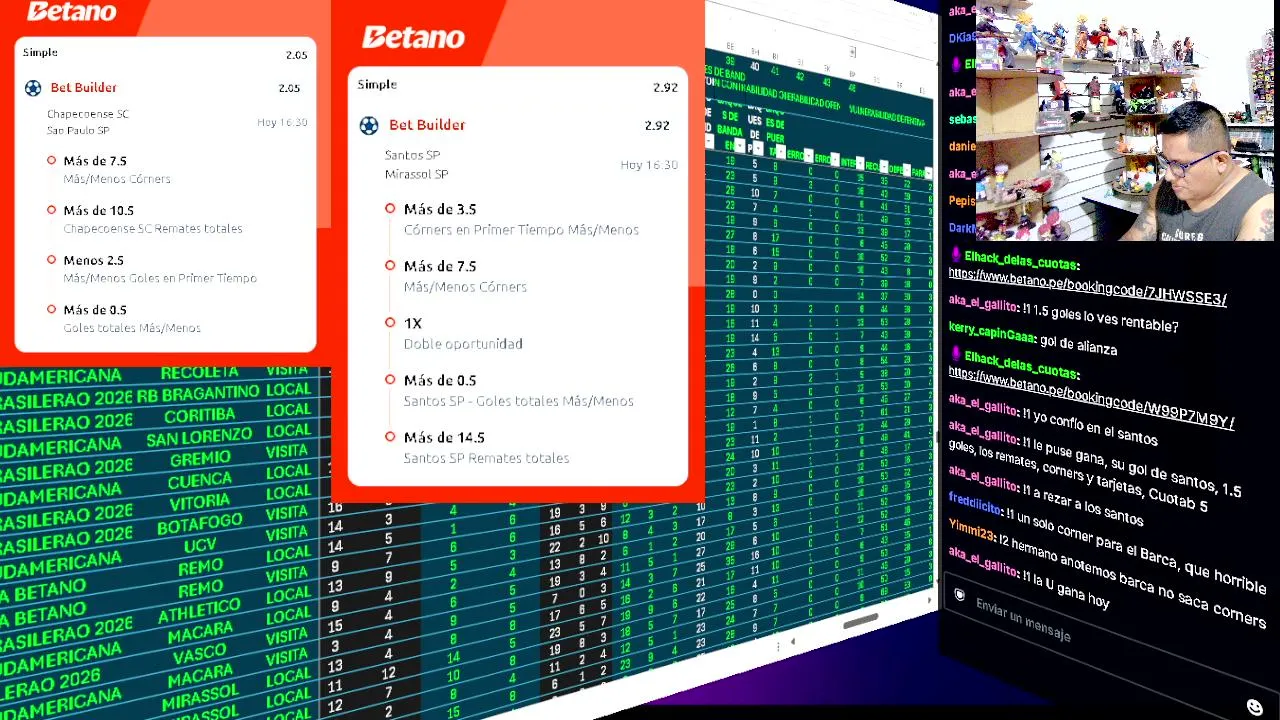Click the soccer ball icon on Chapecoense Bet Builder
Screen dimensions: 1280x720
[x=33, y=88]
